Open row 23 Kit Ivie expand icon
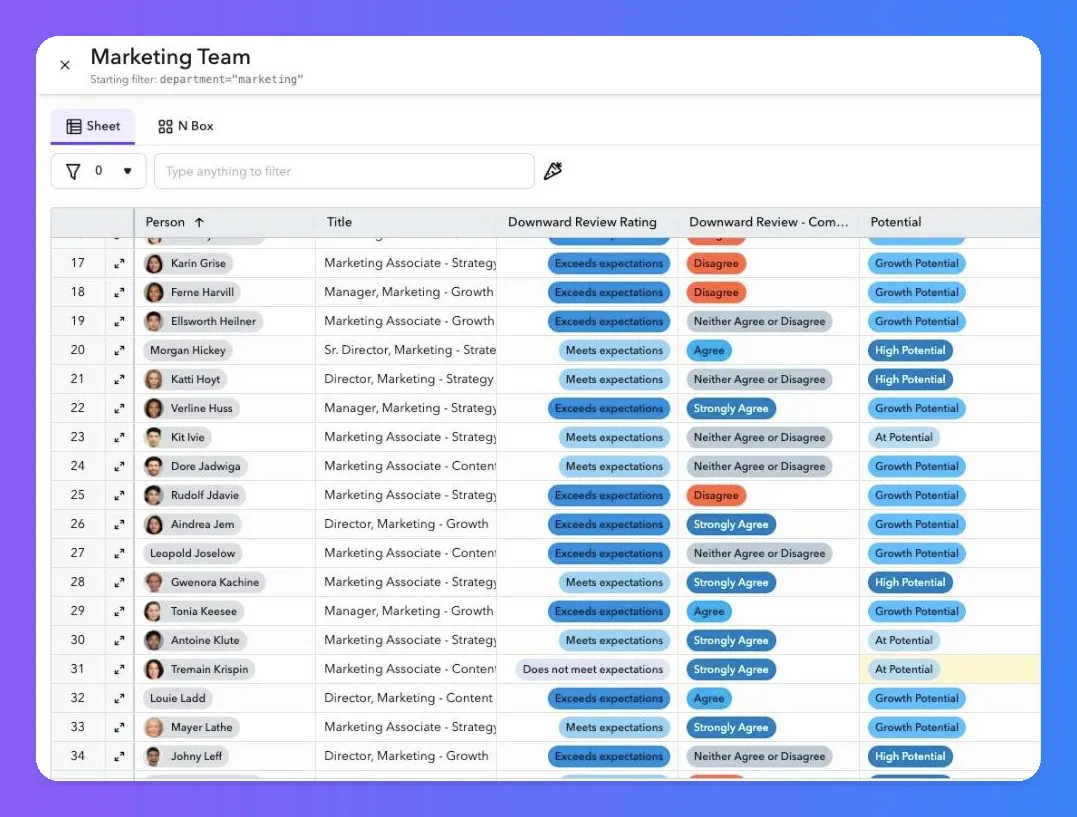The width and height of the screenshot is (1077, 817). (x=120, y=437)
